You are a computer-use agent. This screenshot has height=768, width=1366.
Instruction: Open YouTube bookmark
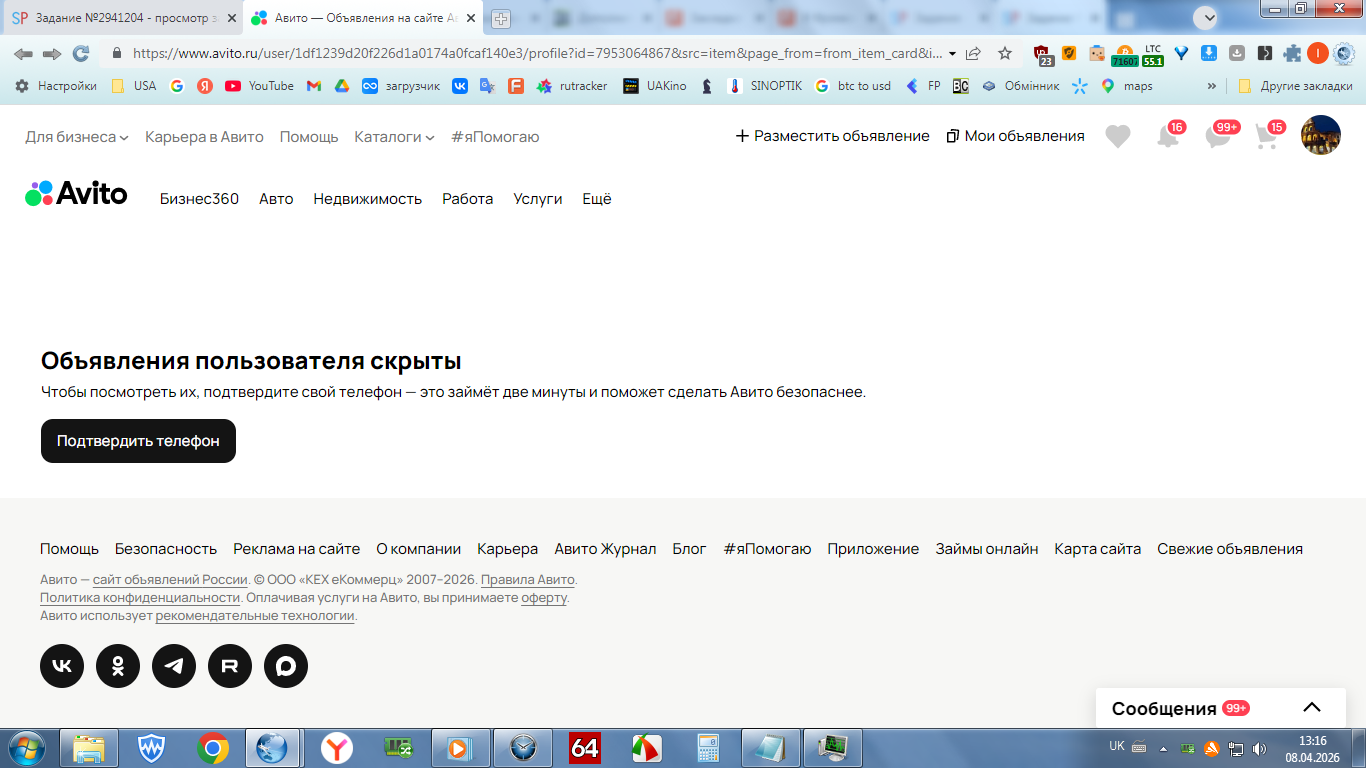pyautogui.click(x=259, y=86)
